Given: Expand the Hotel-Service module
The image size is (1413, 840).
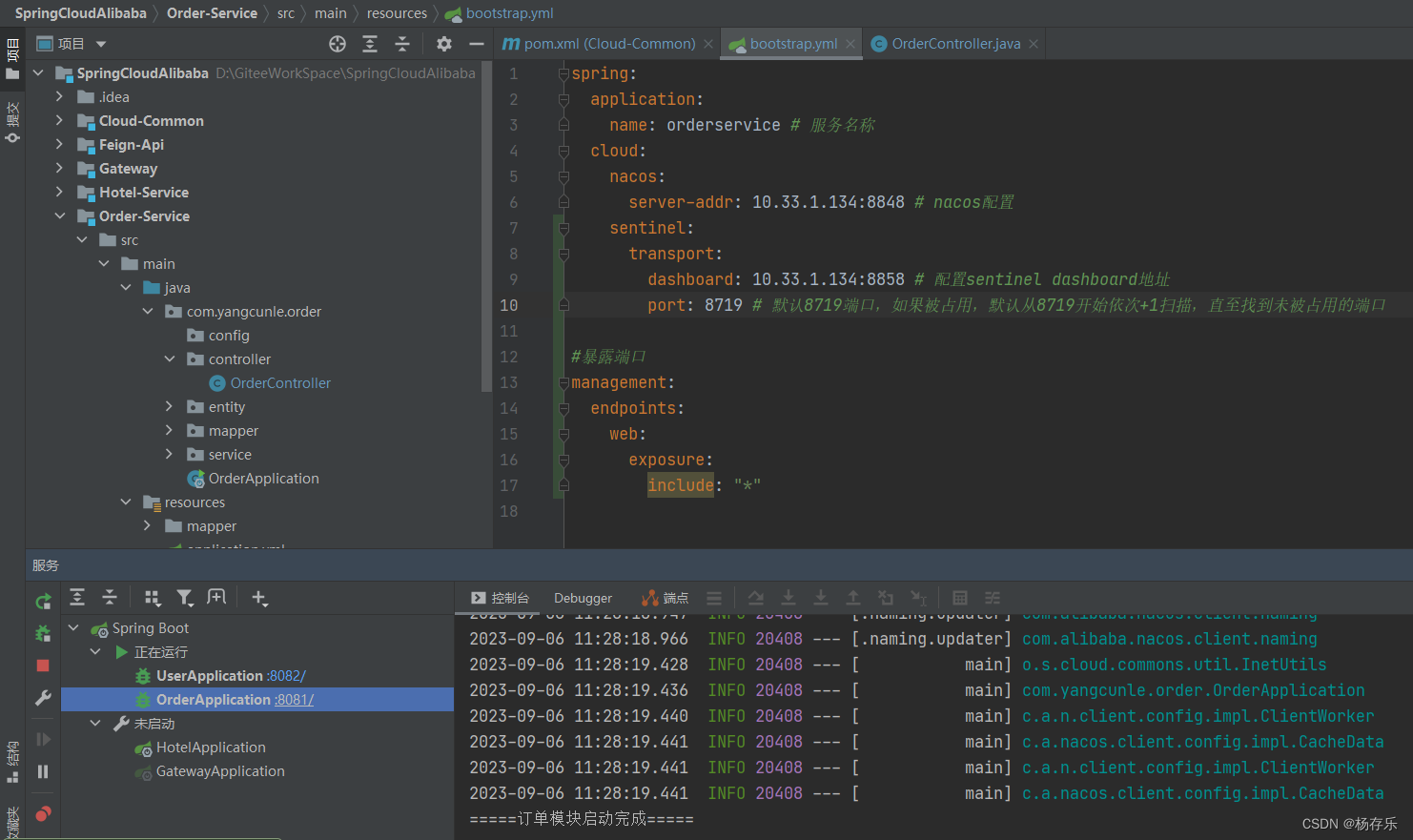Looking at the screenshot, I should point(59,192).
